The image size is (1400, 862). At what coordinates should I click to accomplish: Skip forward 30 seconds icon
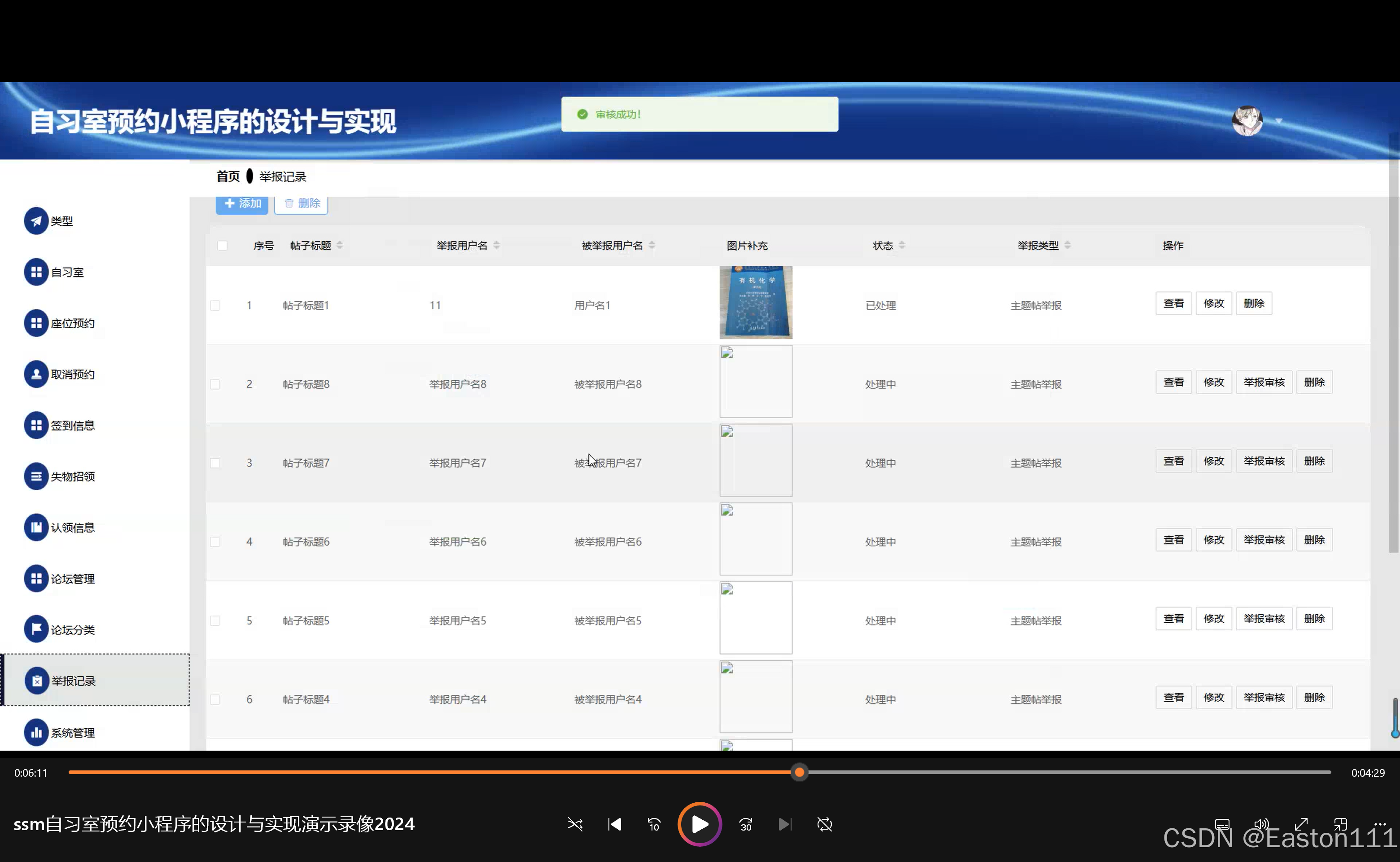pos(746,824)
